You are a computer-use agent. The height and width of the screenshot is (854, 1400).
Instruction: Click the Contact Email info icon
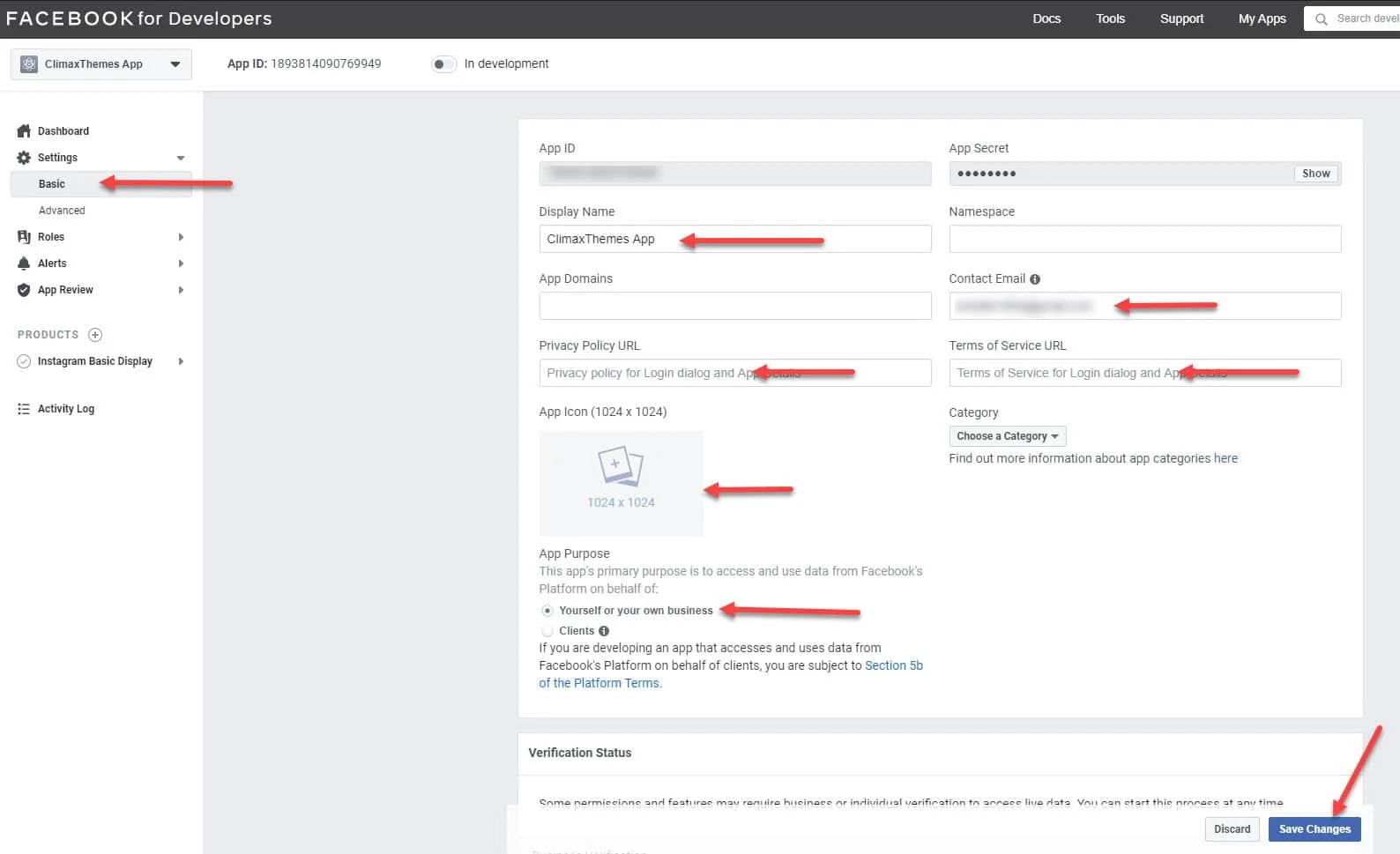coord(1035,279)
